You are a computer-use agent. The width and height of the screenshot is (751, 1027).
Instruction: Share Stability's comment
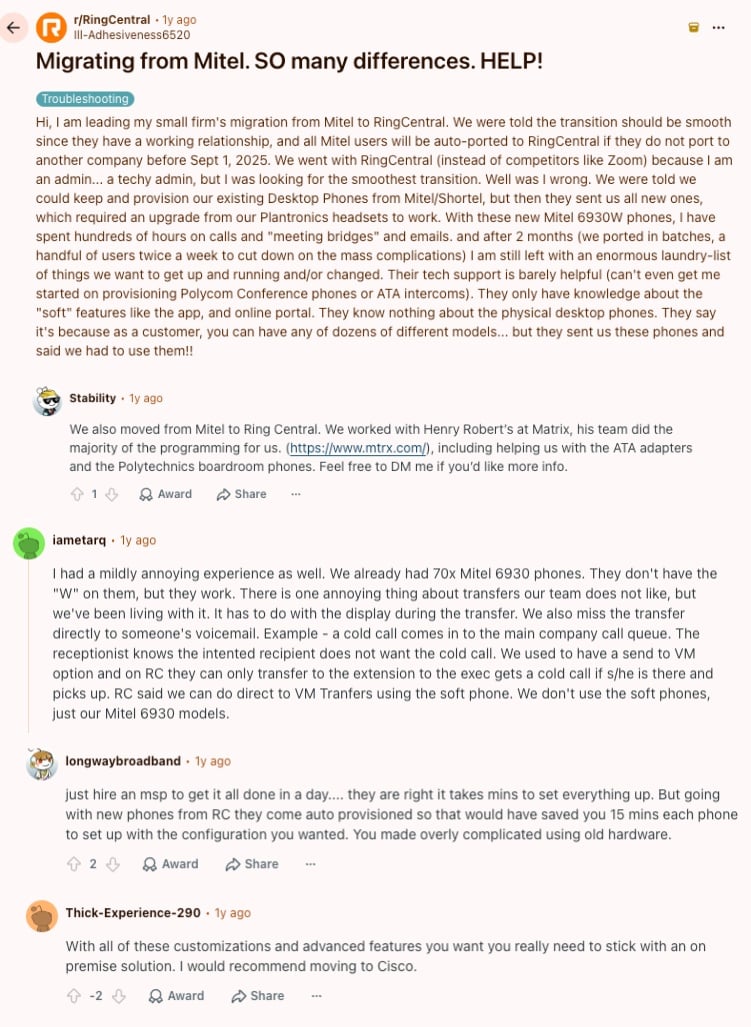pyautogui.click(x=242, y=494)
